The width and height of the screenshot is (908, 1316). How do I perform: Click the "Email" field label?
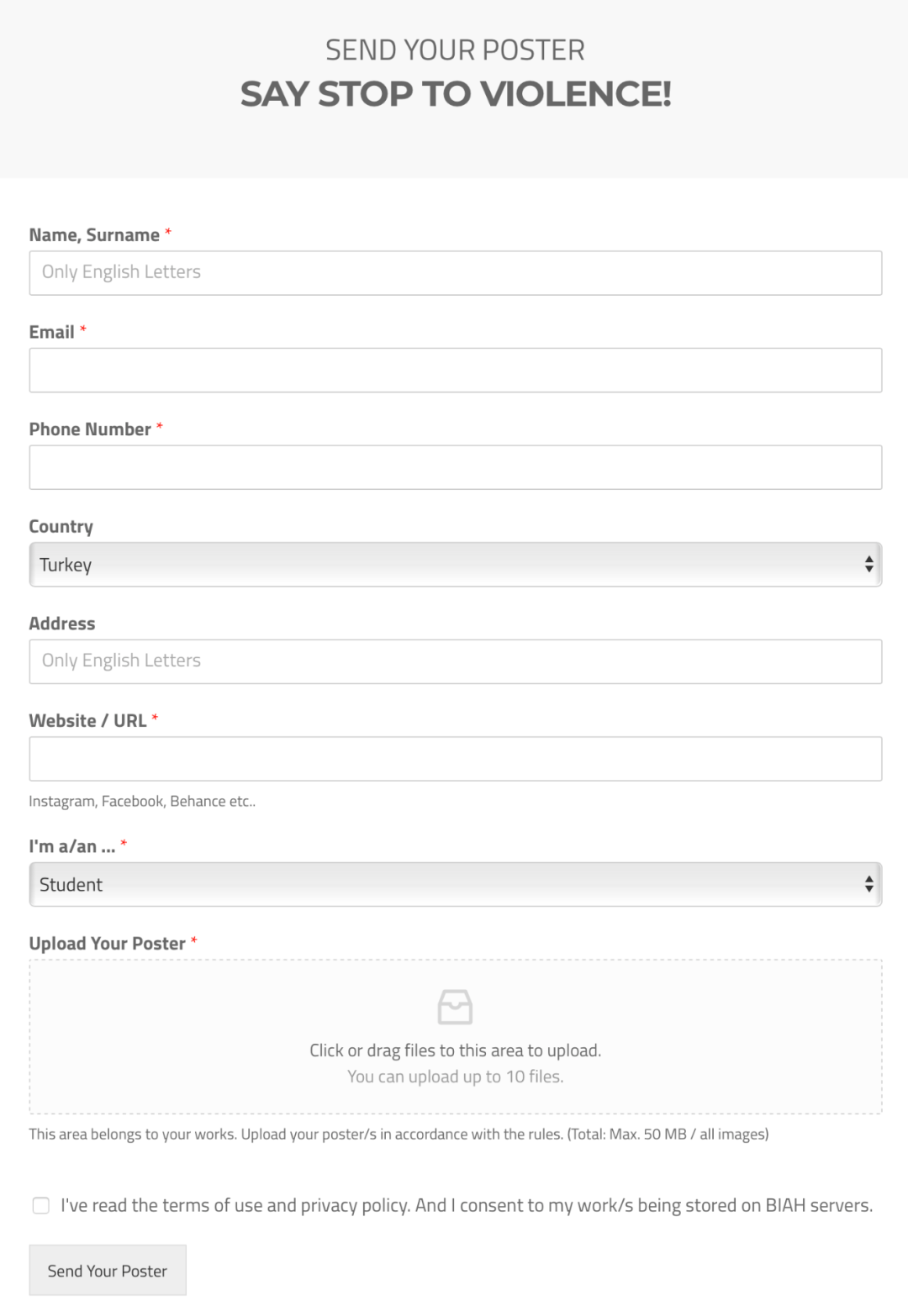52,332
